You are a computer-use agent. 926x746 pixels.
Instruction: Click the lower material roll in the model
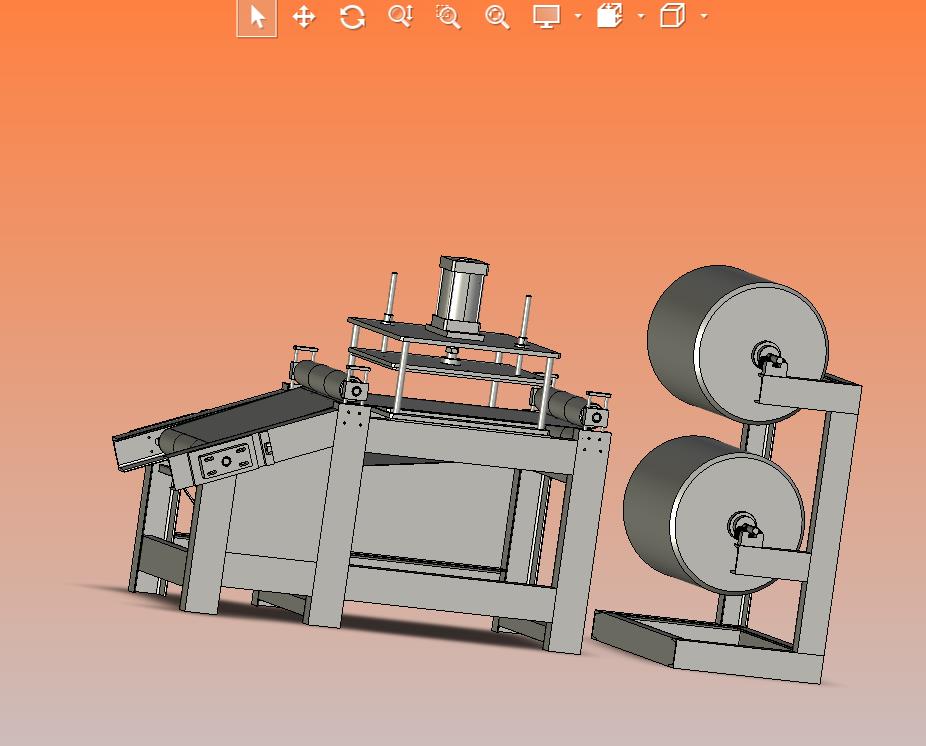[x=713, y=514]
